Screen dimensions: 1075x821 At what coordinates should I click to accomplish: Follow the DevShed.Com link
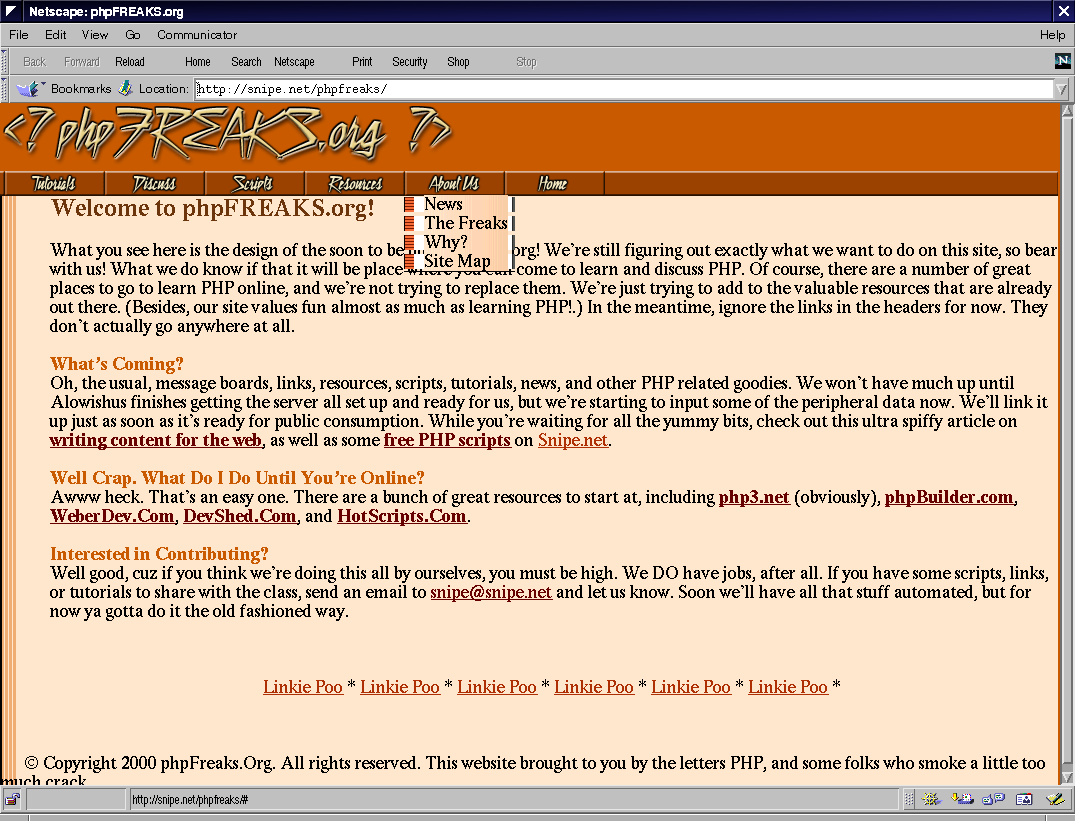[239, 516]
